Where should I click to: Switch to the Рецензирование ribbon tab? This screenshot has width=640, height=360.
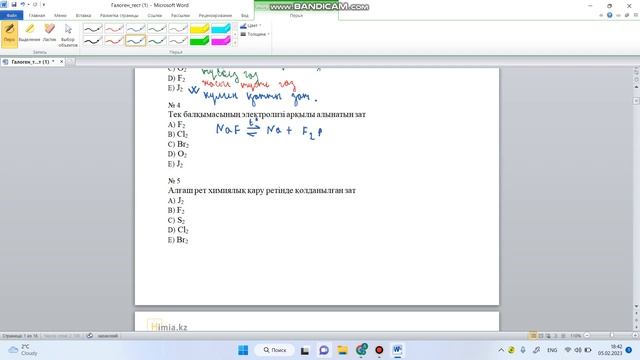point(215,16)
